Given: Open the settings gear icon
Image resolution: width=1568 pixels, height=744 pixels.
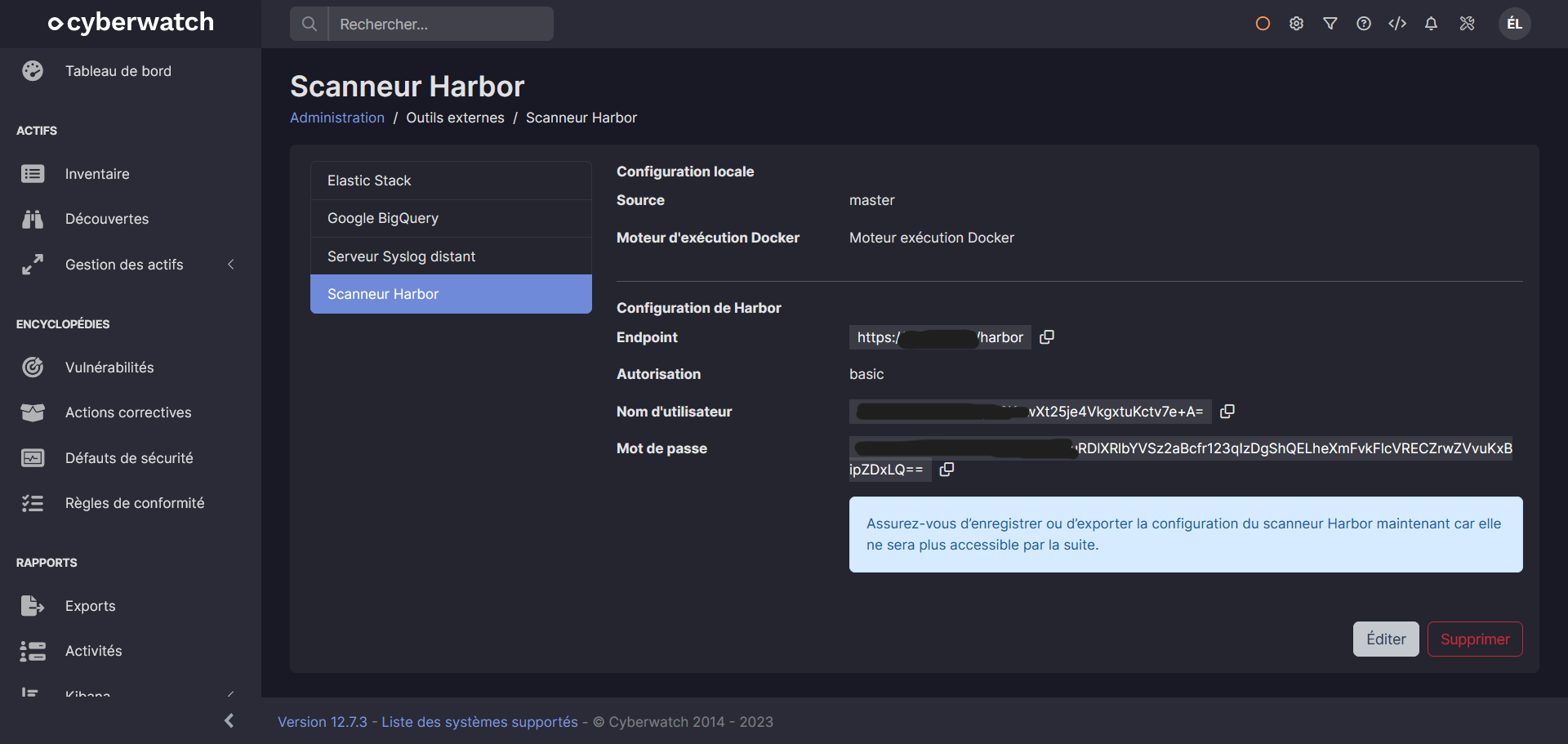Looking at the screenshot, I should 1296,24.
